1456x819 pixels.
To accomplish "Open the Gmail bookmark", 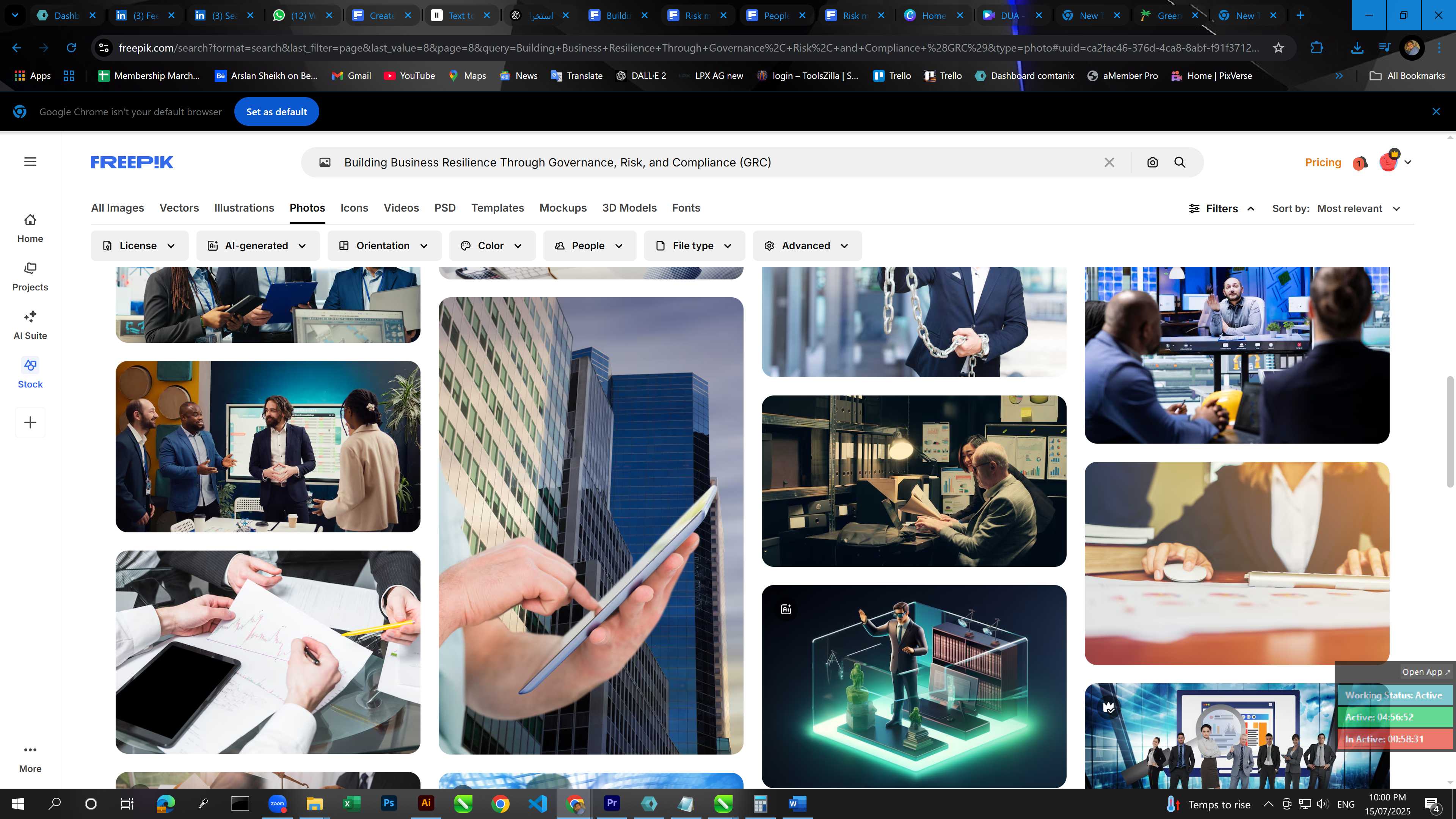I will point(351,76).
